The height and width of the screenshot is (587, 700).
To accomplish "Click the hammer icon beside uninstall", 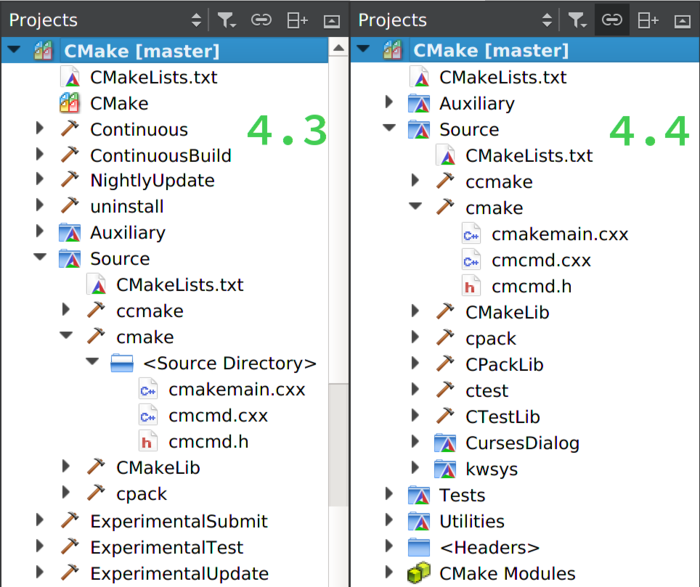I will (69, 206).
